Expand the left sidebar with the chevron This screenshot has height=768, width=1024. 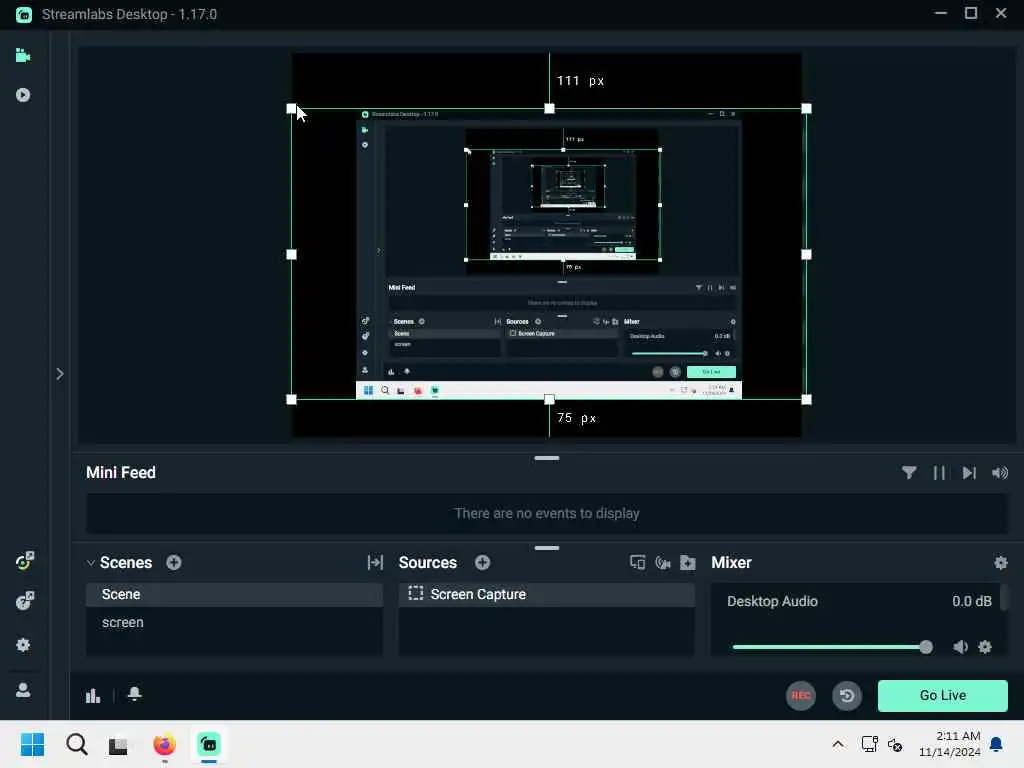59,374
